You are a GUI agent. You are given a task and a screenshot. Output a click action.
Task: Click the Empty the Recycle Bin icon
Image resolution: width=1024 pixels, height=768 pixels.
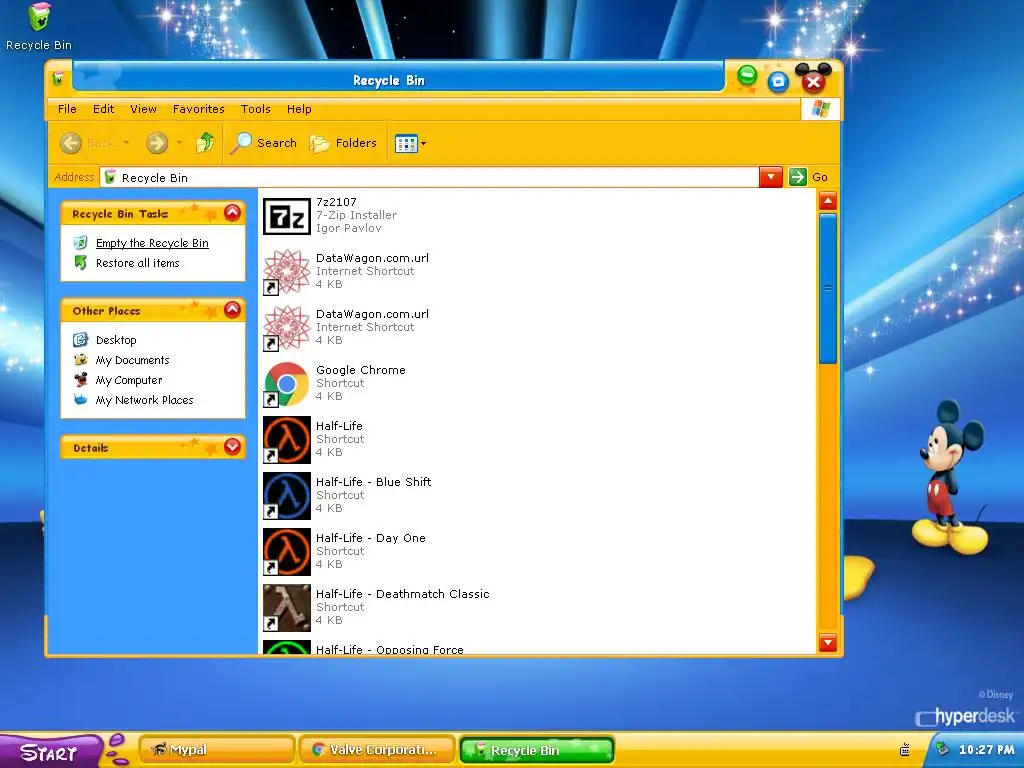[x=80, y=243]
